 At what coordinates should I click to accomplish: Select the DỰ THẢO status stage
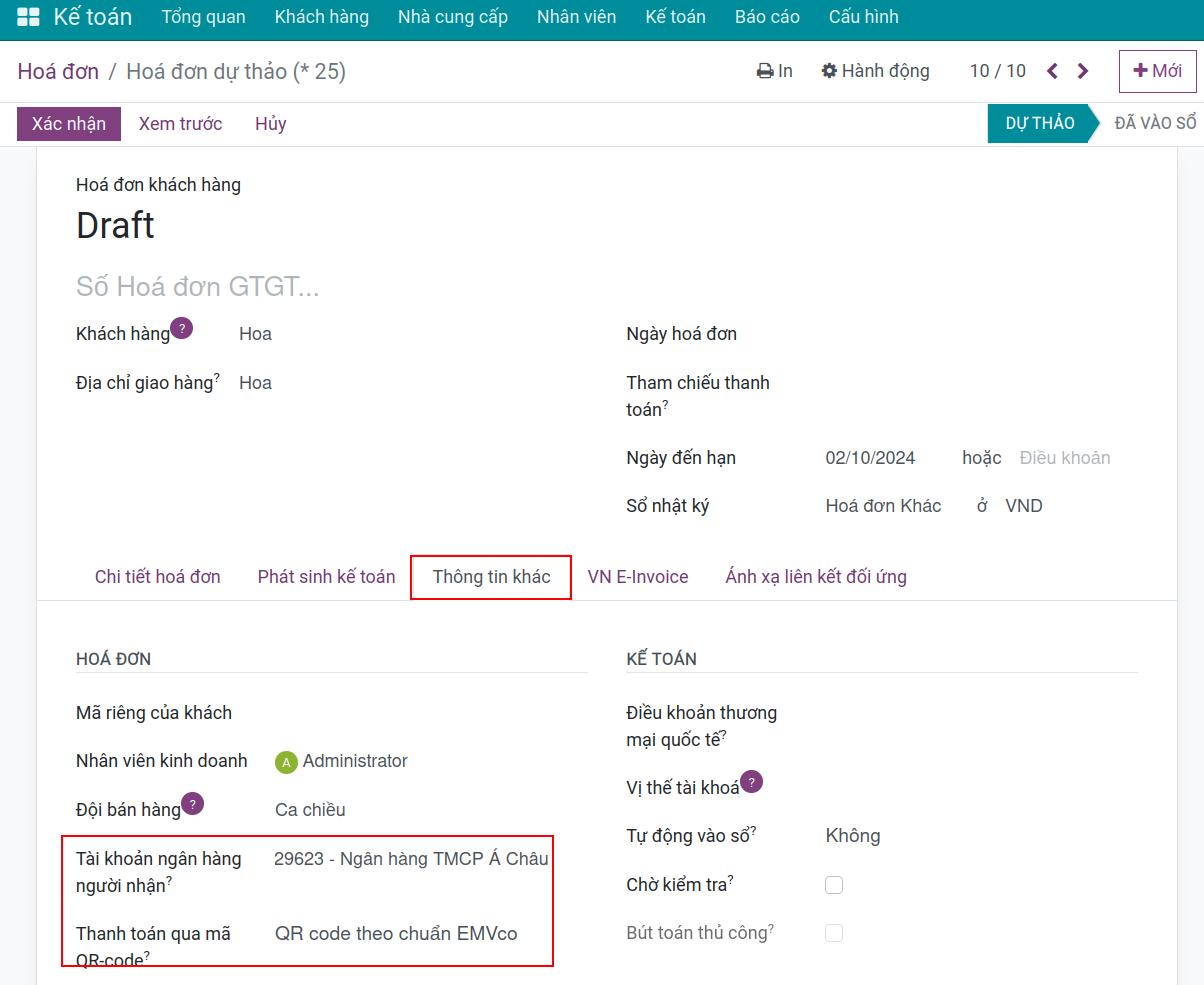tap(1040, 123)
